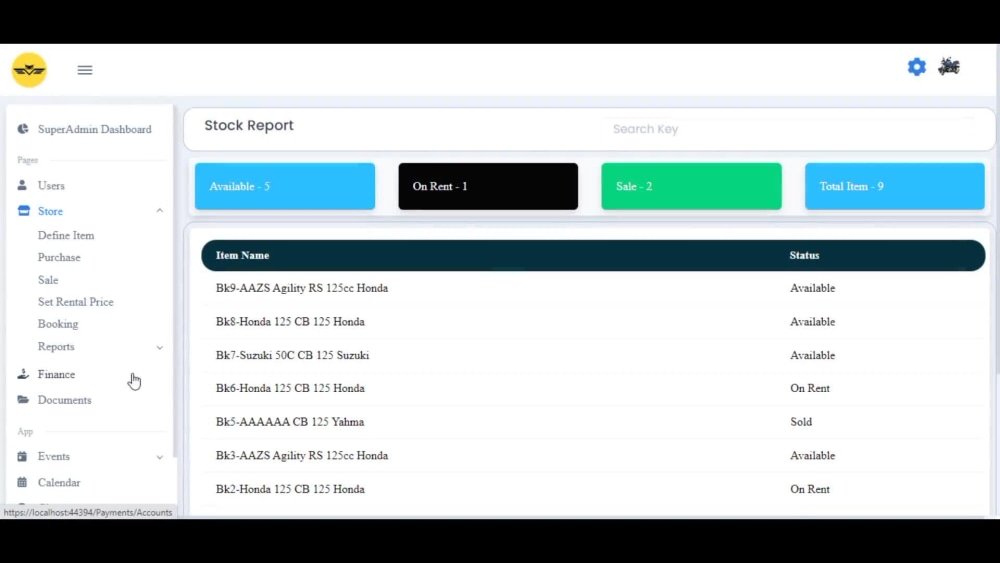
Task: Click the Status column header
Action: click(x=804, y=255)
